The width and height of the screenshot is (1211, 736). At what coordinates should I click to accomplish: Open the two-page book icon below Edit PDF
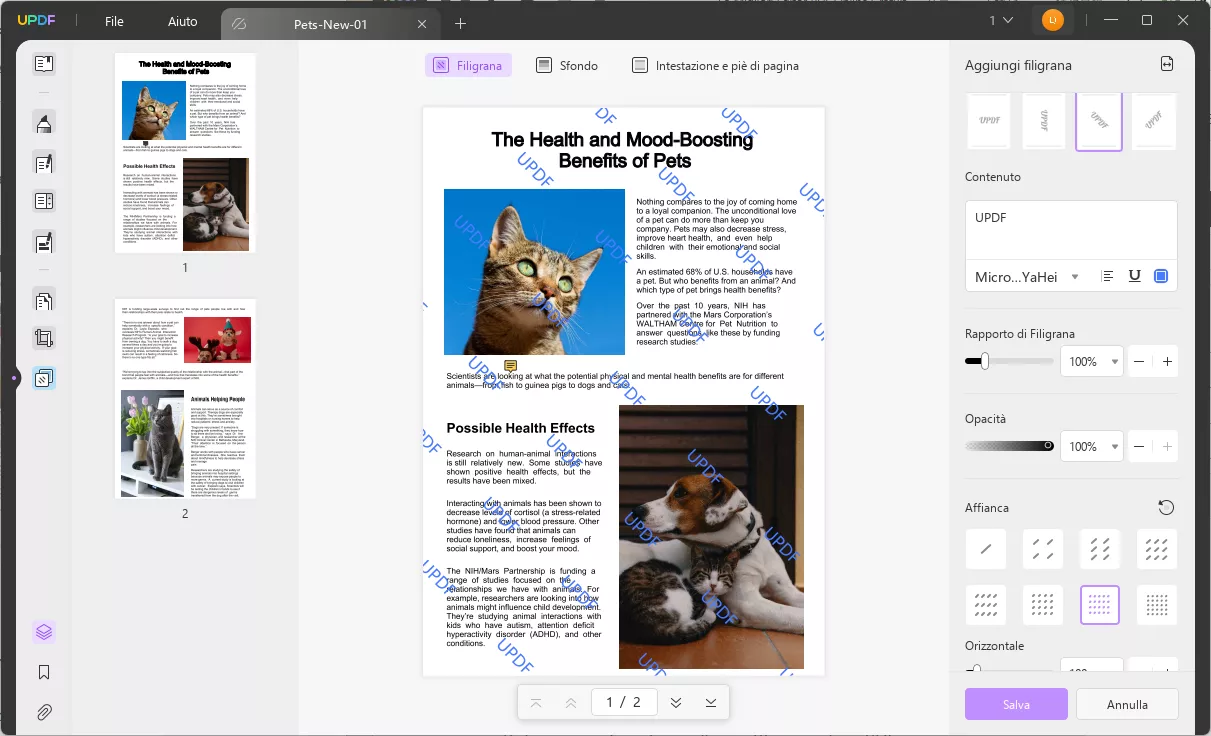[44, 201]
